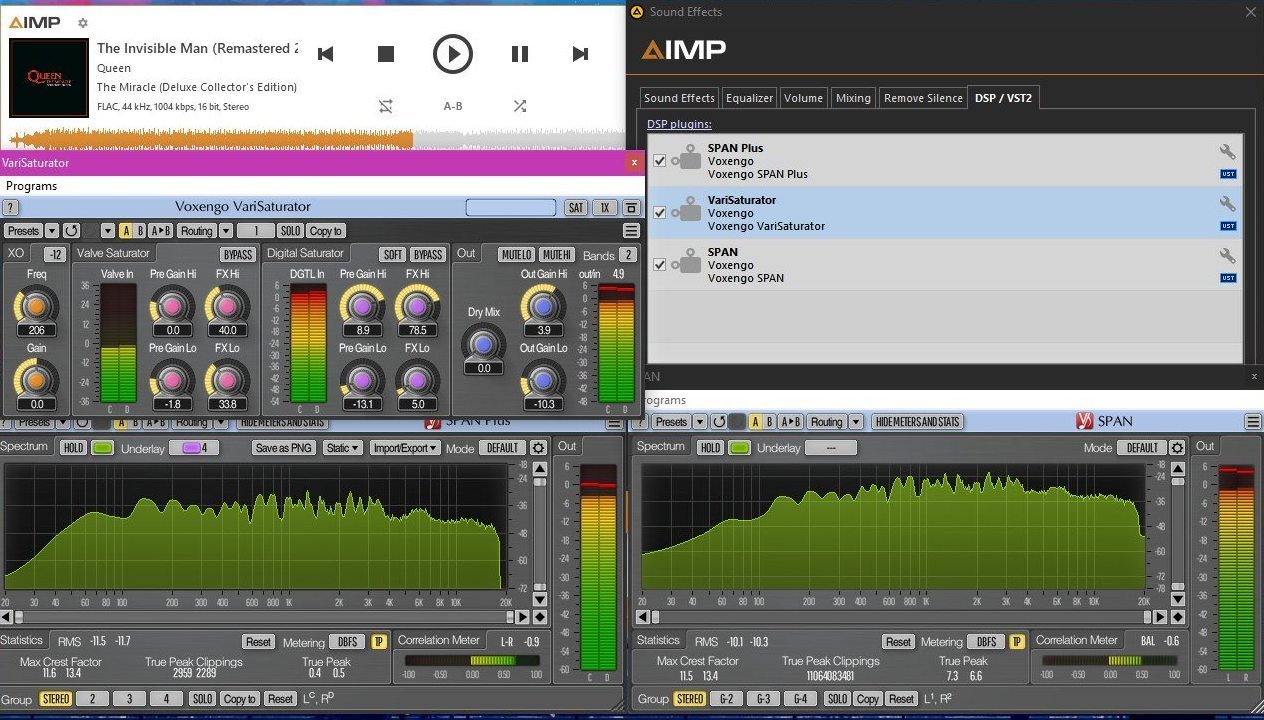Toggle Valve Saturator BYPASS

click(238, 255)
